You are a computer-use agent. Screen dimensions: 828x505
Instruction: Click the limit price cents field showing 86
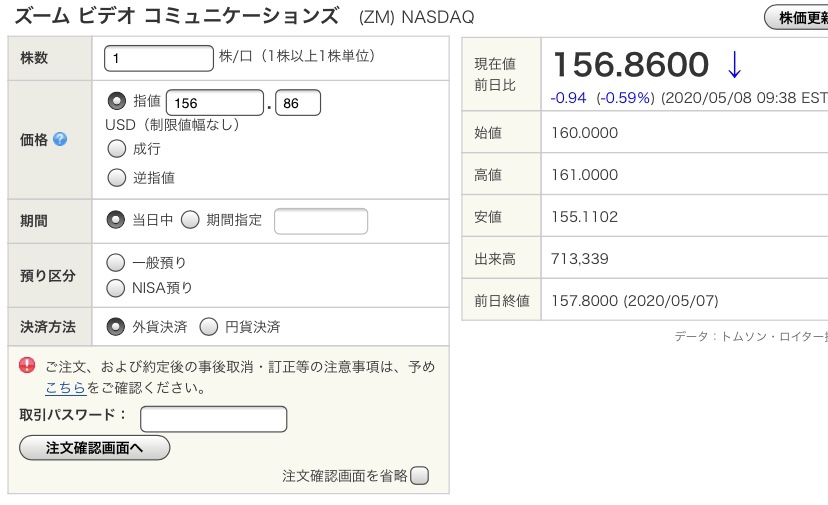pos(298,102)
